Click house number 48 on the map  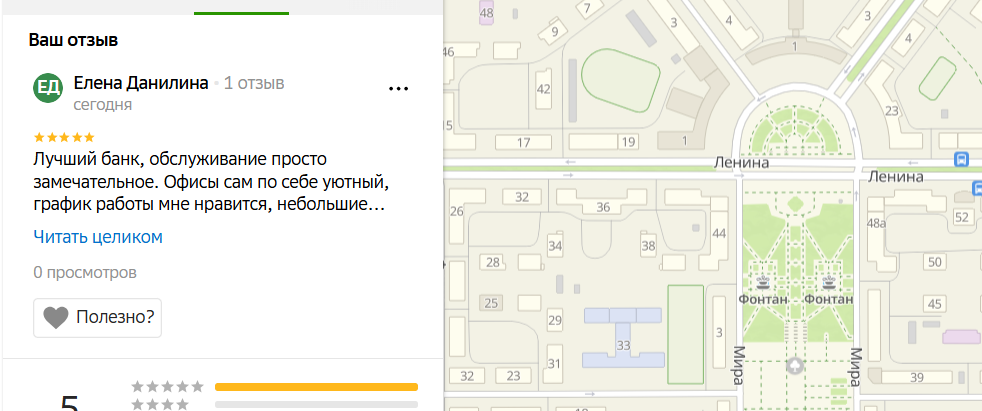486,13
